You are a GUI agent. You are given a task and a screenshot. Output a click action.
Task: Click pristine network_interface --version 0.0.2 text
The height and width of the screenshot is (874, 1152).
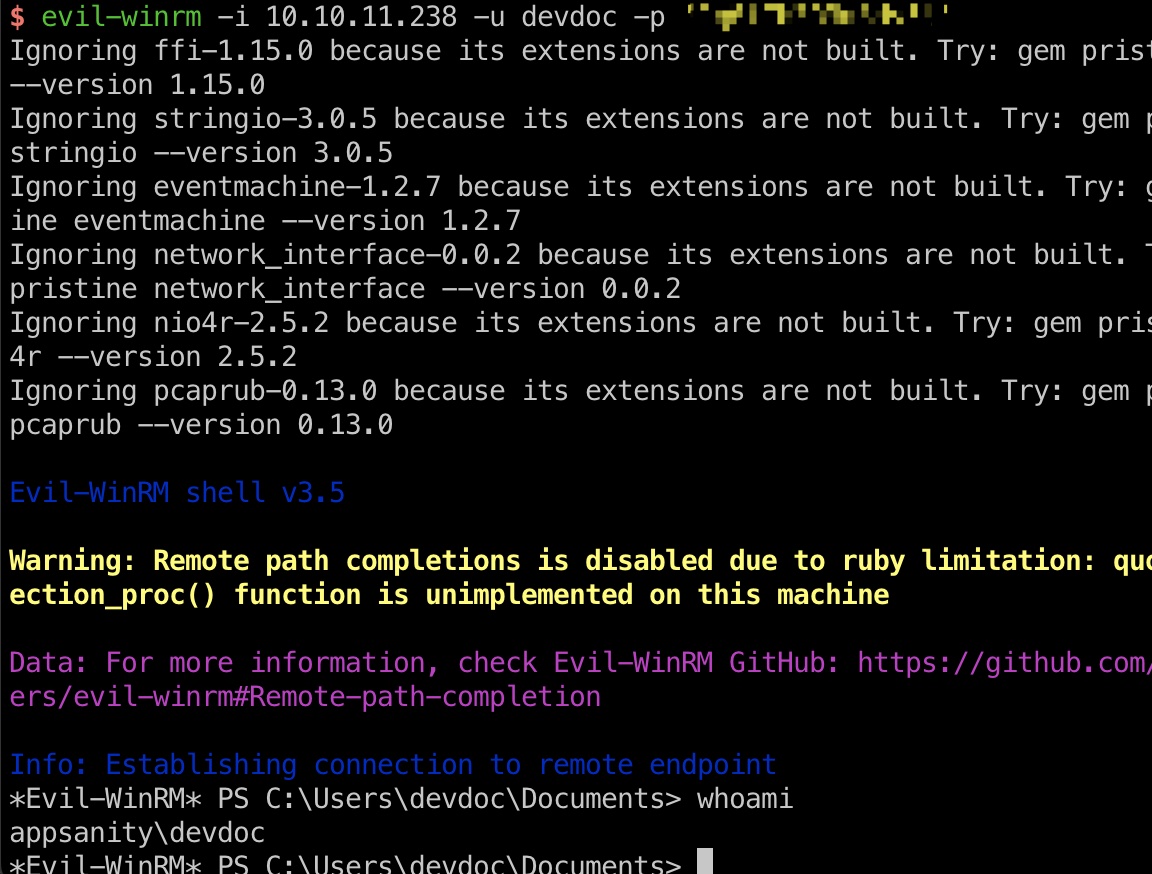pyautogui.click(x=345, y=289)
